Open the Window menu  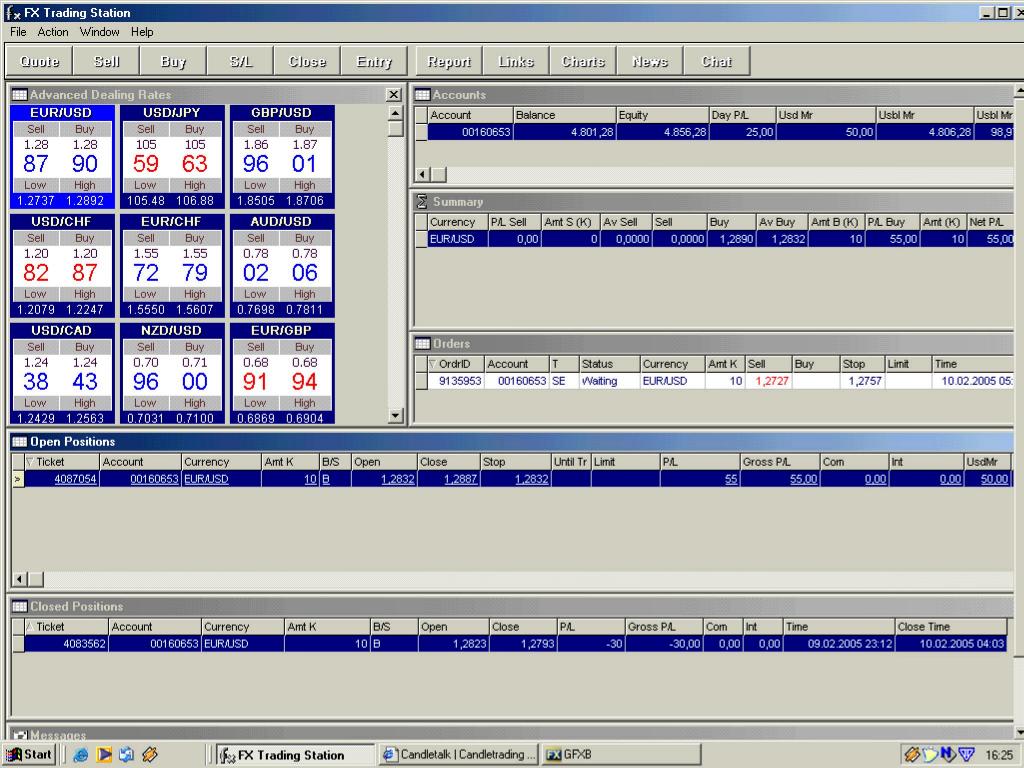[x=100, y=32]
